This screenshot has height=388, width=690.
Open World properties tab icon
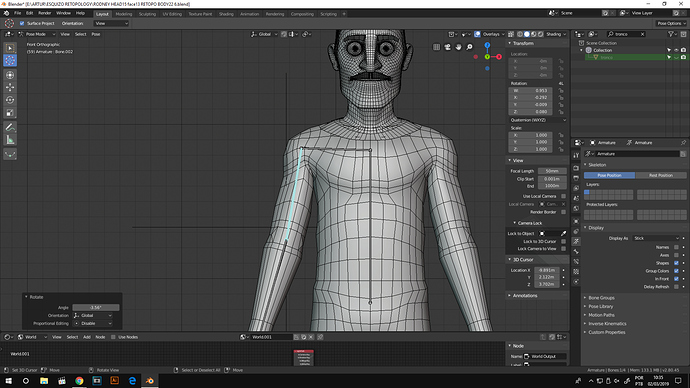point(576,209)
